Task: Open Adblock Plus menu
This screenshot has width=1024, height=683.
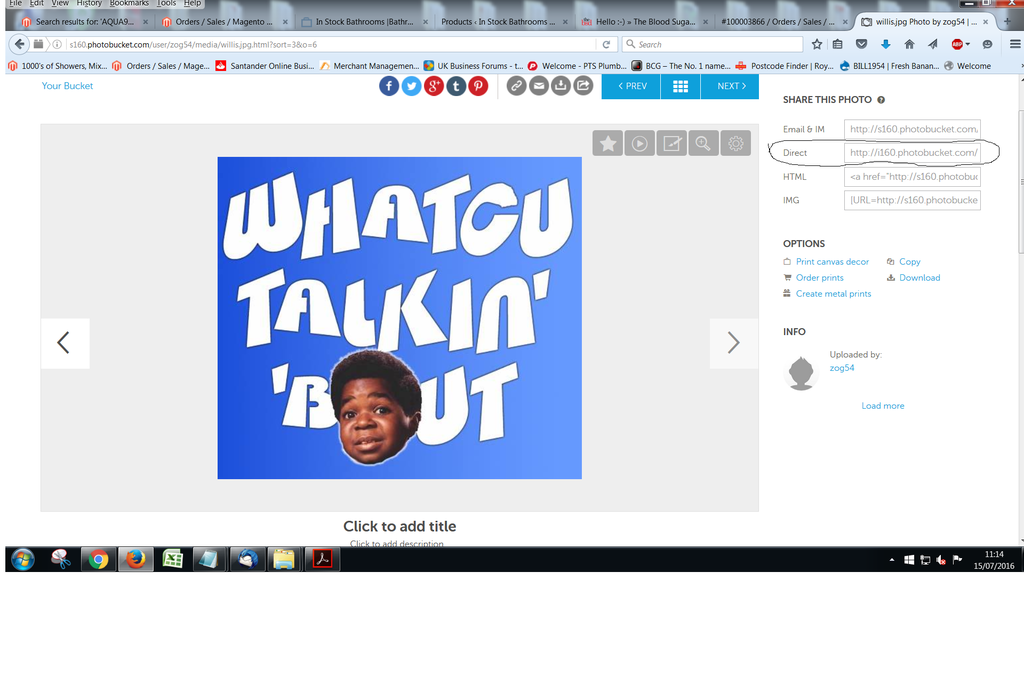Action: (x=960, y=44)
